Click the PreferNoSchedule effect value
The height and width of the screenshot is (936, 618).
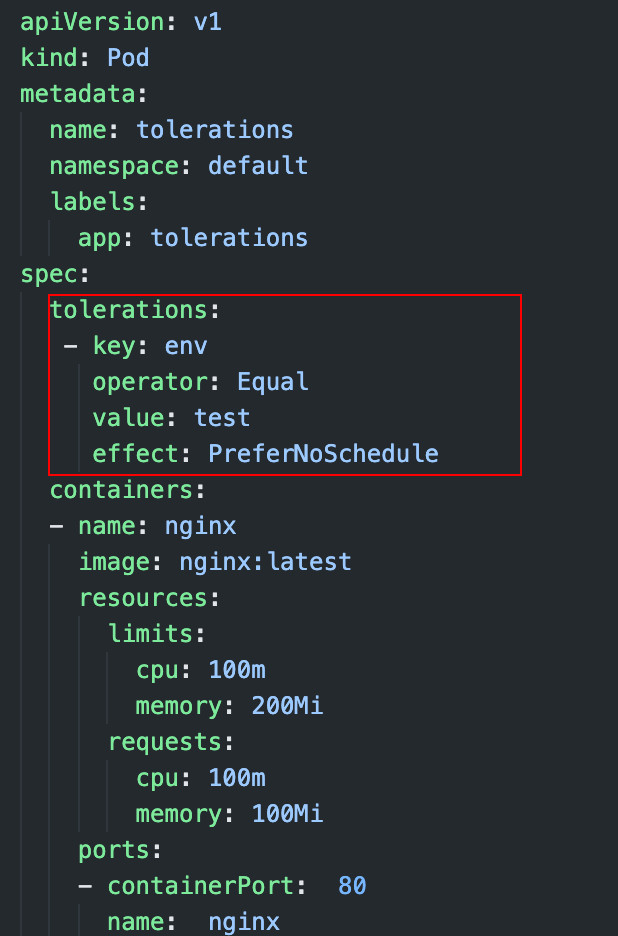coord(324,454)
